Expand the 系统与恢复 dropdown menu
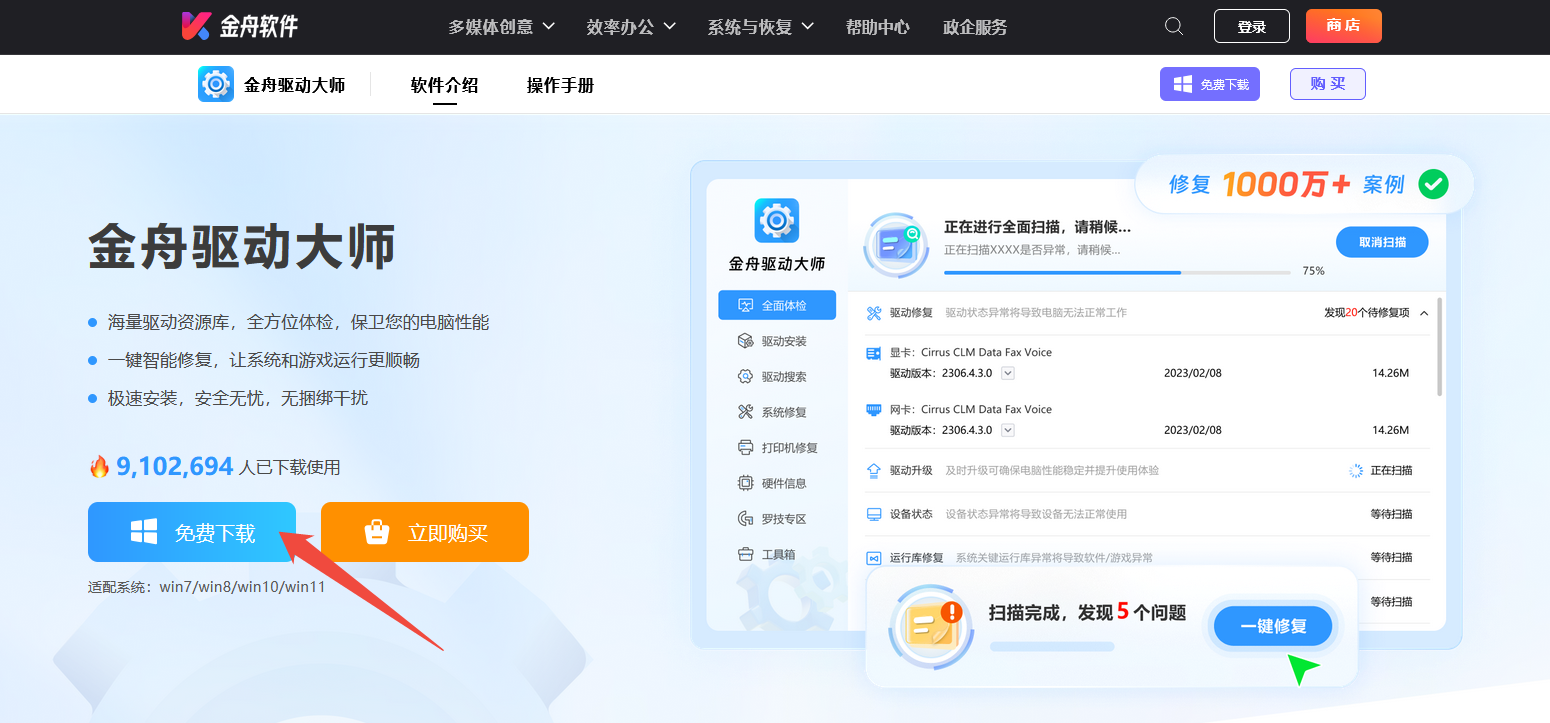This screenshot has width=1550, height=723. click(x=760, y=27)
